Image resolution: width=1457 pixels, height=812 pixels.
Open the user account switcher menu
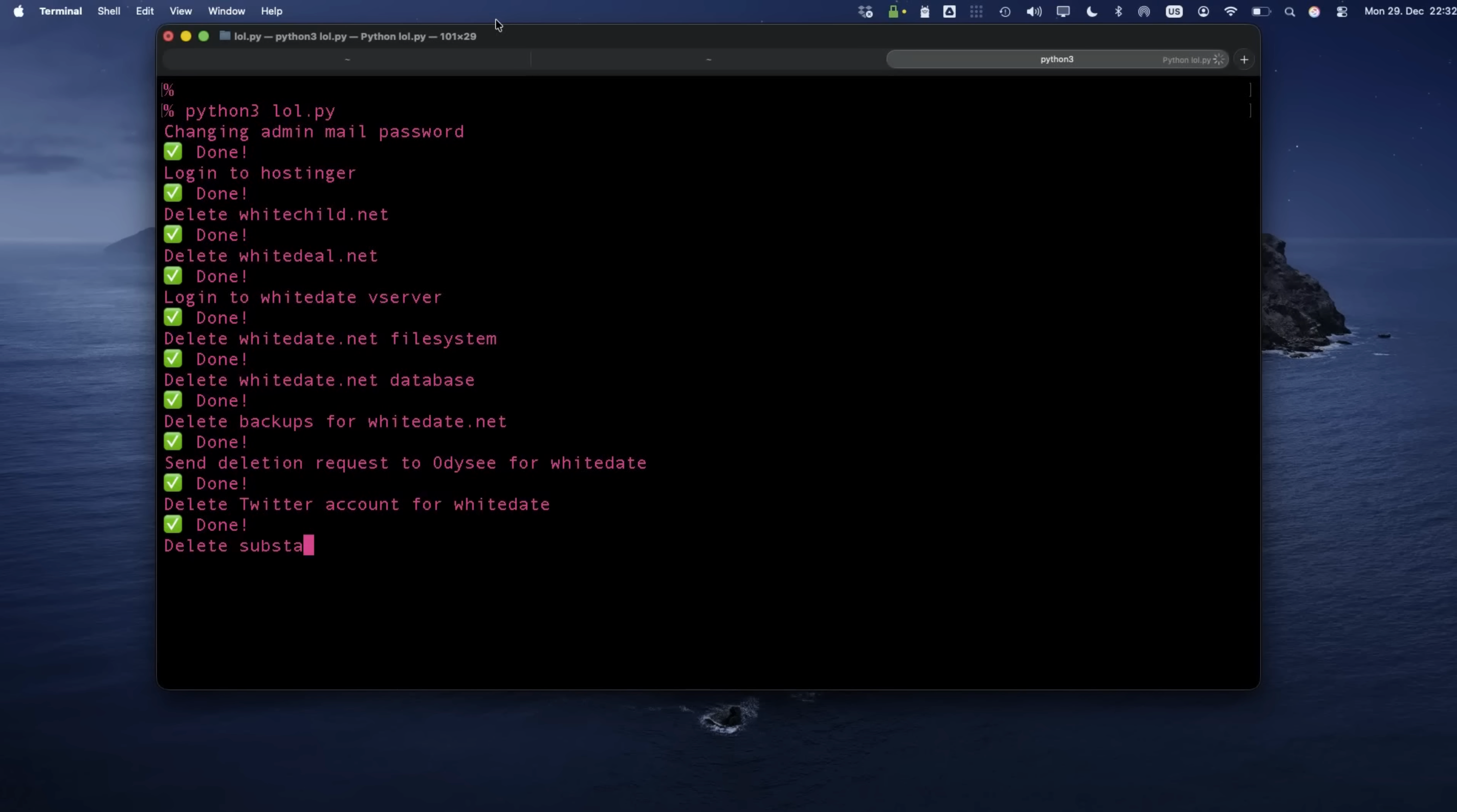coord(1203,11)
